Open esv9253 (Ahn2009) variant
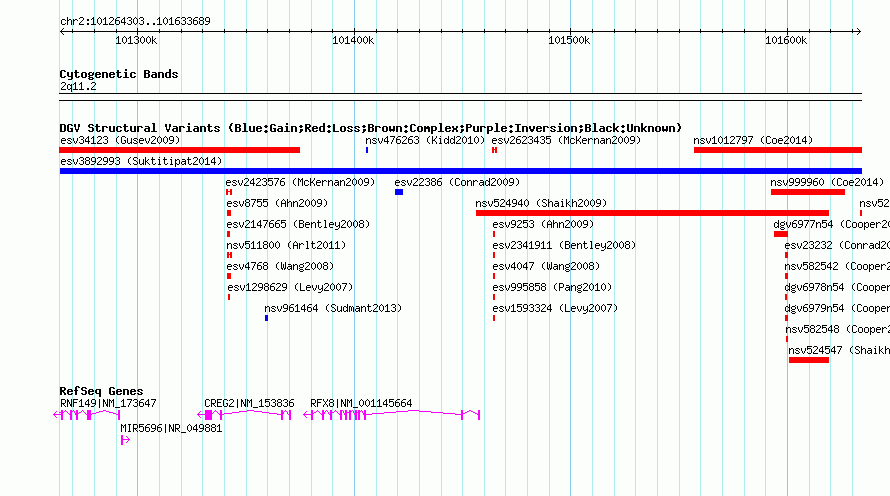This screenshot has height=496, width=890. point(543,224)
